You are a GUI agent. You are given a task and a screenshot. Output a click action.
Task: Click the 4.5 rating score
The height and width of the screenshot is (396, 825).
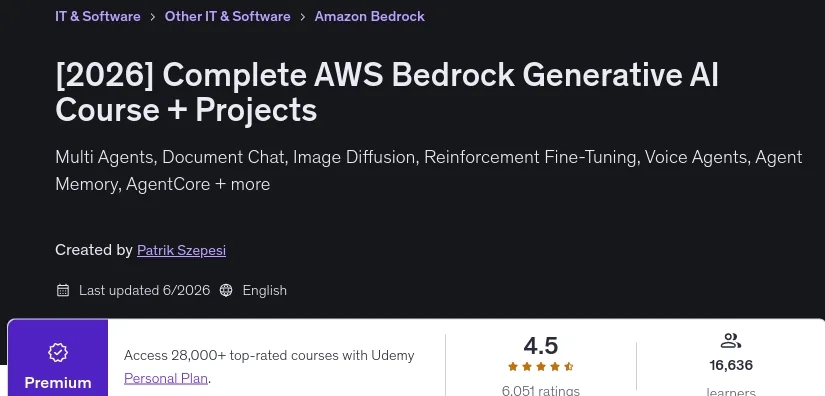(x=541, y=346)
